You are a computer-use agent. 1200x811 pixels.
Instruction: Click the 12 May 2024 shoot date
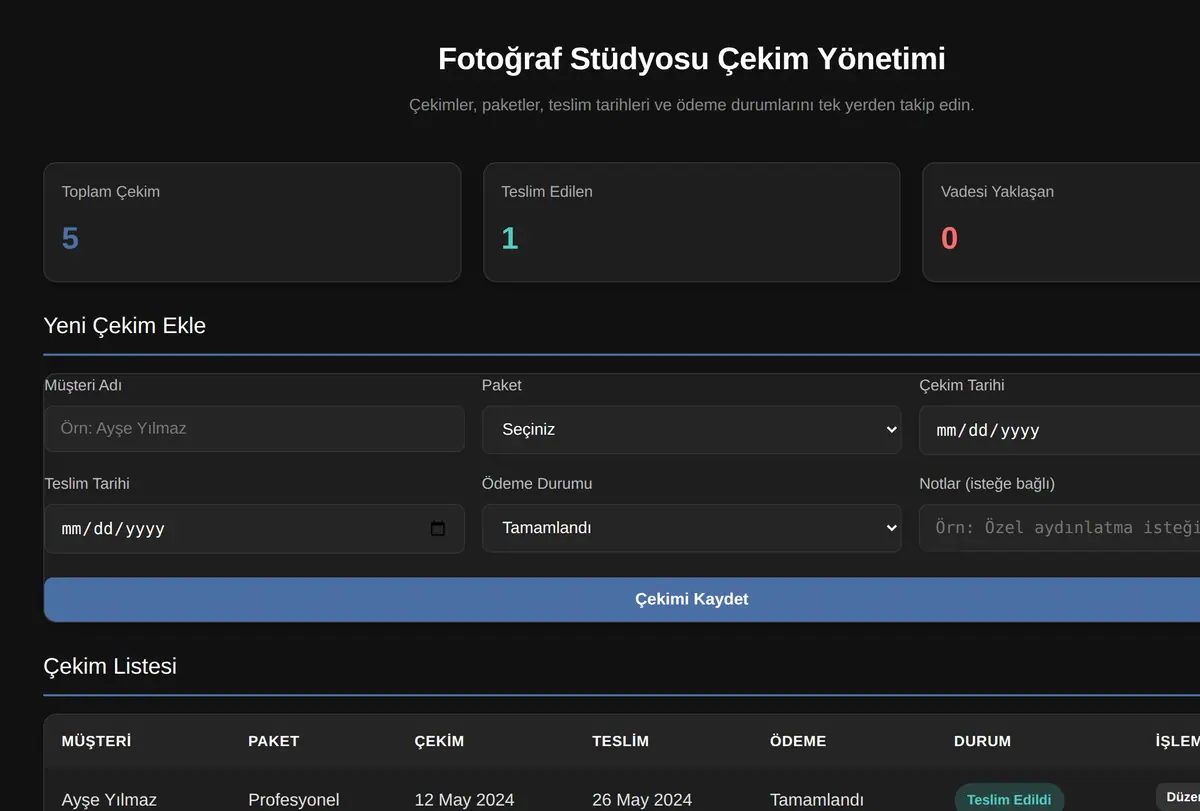[464, 800]
